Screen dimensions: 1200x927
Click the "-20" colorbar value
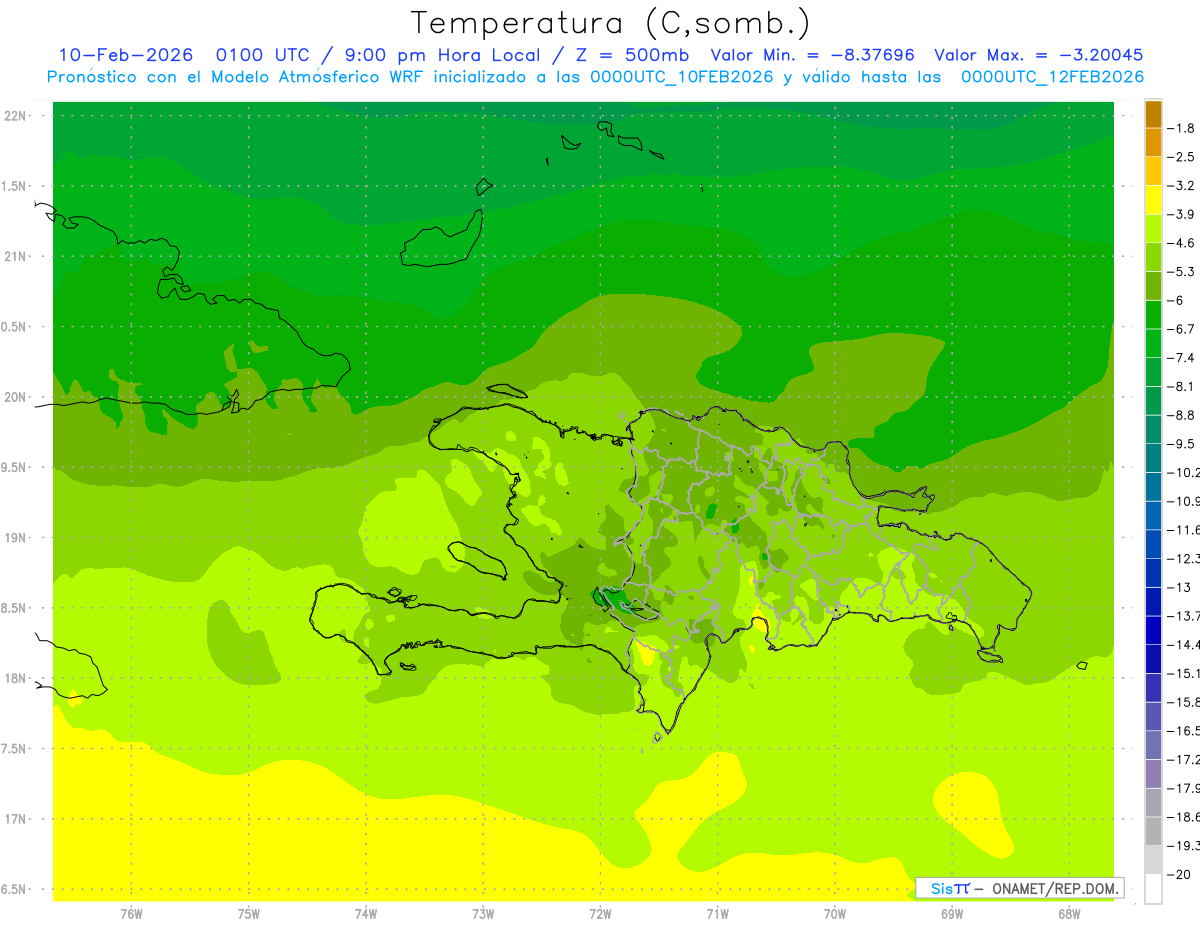[x=1181, y=876]
